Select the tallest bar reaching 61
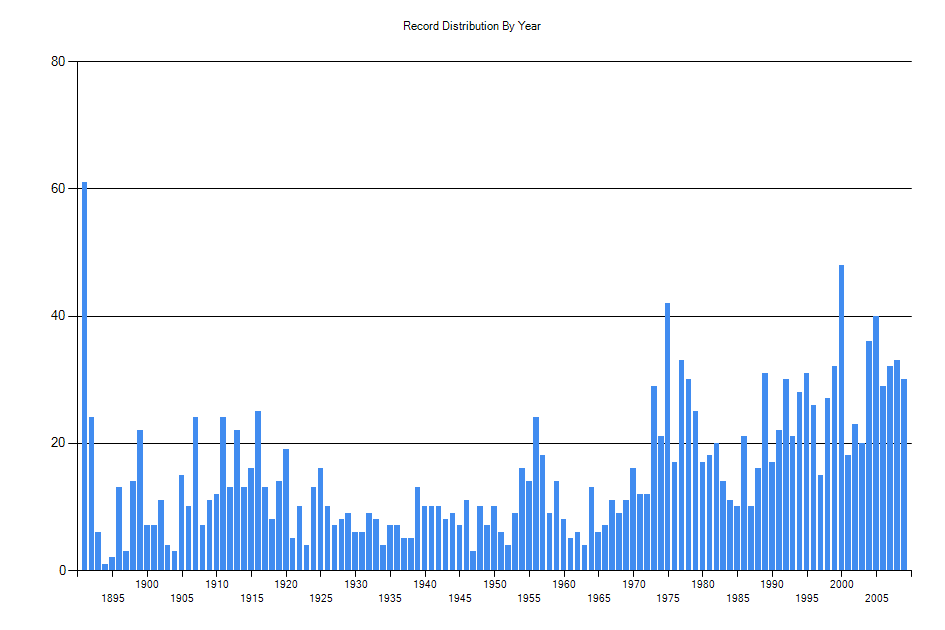945x630 pixels. click(x=84, y=376)
